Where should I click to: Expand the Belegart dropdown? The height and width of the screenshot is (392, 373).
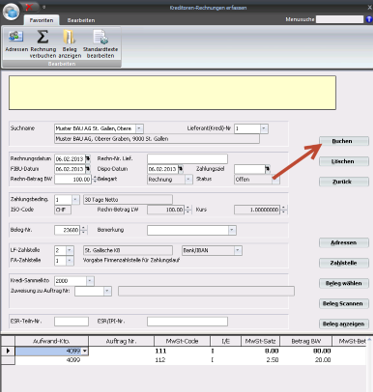[x=188, y=179]
